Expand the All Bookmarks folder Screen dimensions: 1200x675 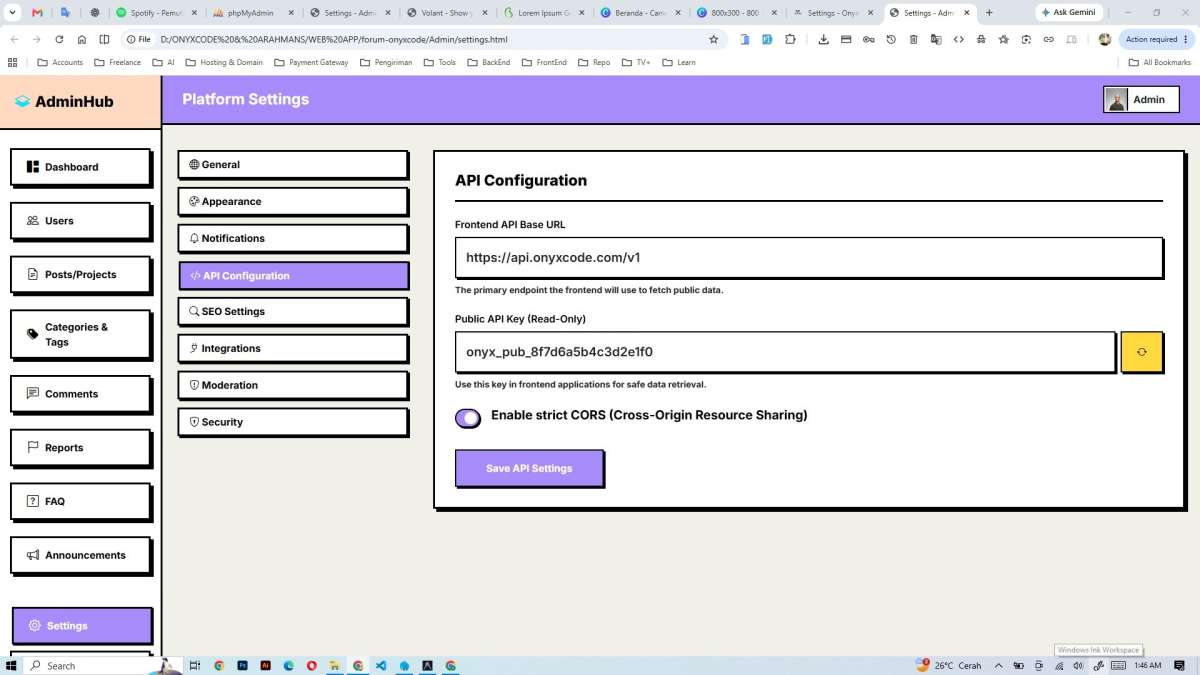click(1159, 62)
